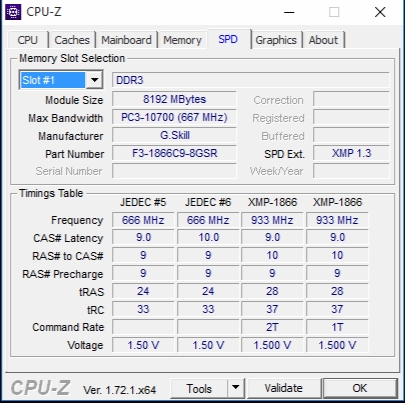Click the SPD Ext. XMP 1.3 field
The image size is (405, 403).
tap(351, 153)
